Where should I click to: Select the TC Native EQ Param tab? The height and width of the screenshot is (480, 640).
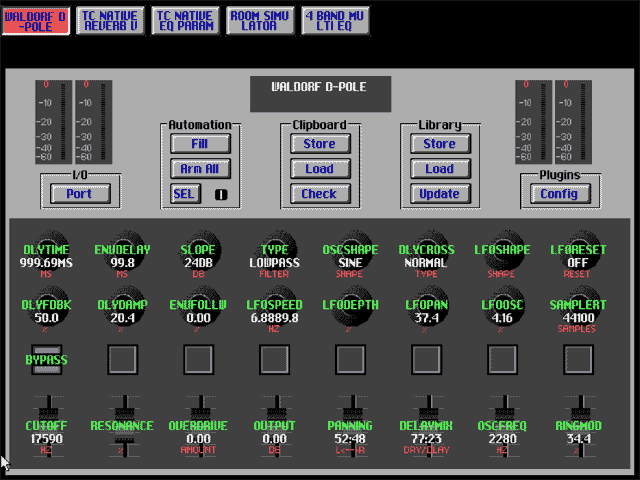point(185,21)
